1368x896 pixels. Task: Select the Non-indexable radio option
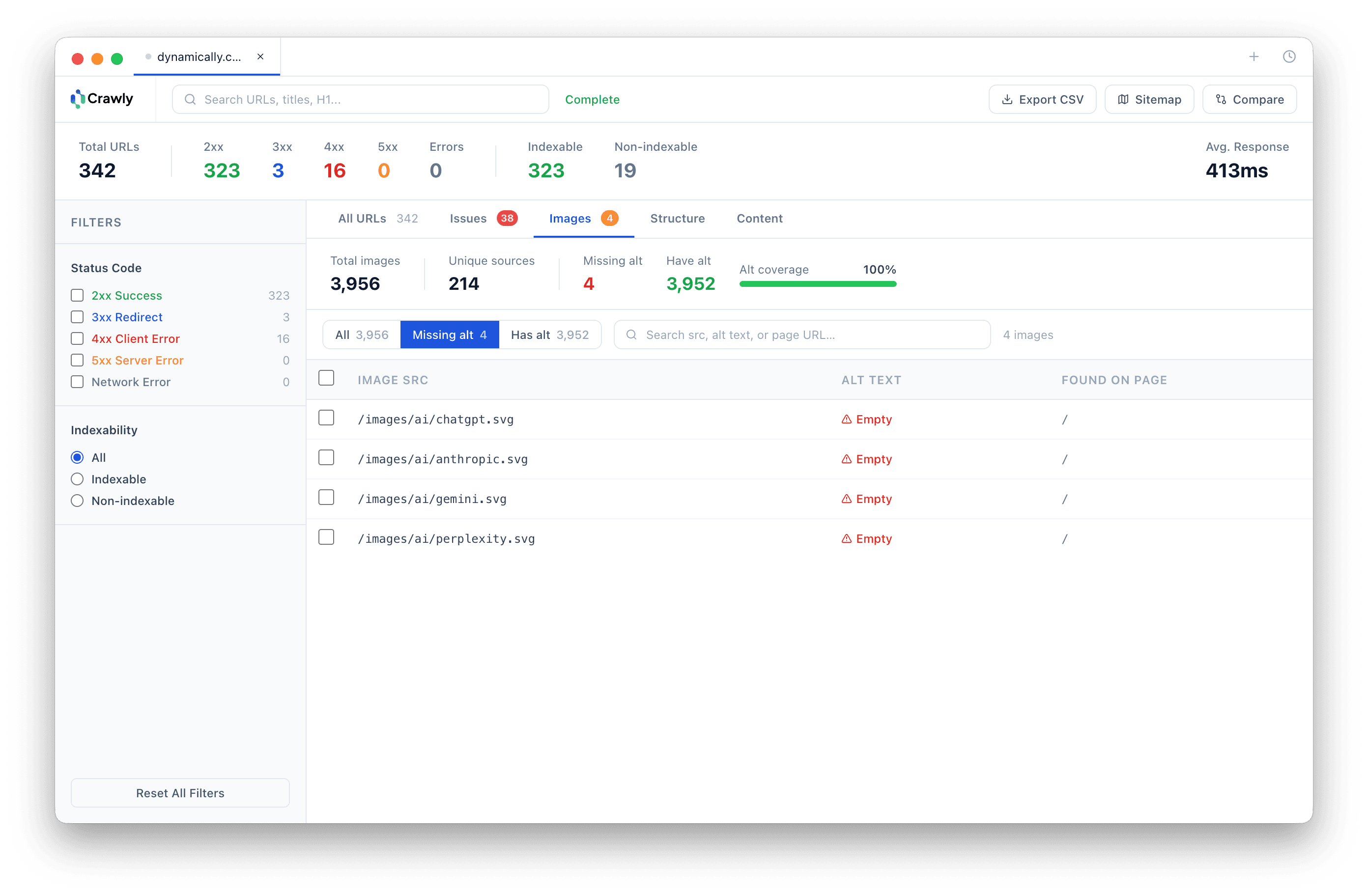(77, 501)
